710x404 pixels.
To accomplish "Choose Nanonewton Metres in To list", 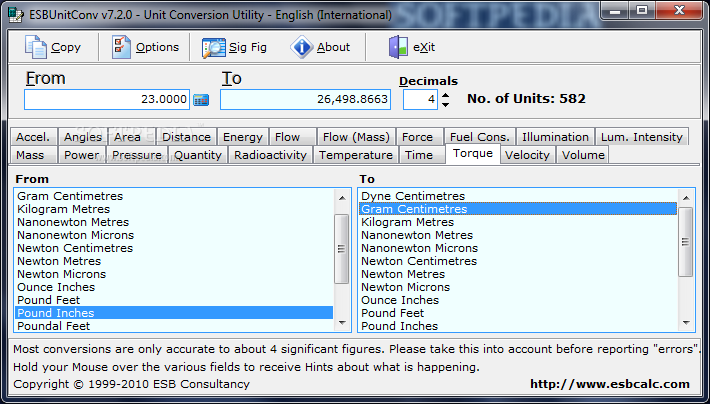I will point(518,235).
